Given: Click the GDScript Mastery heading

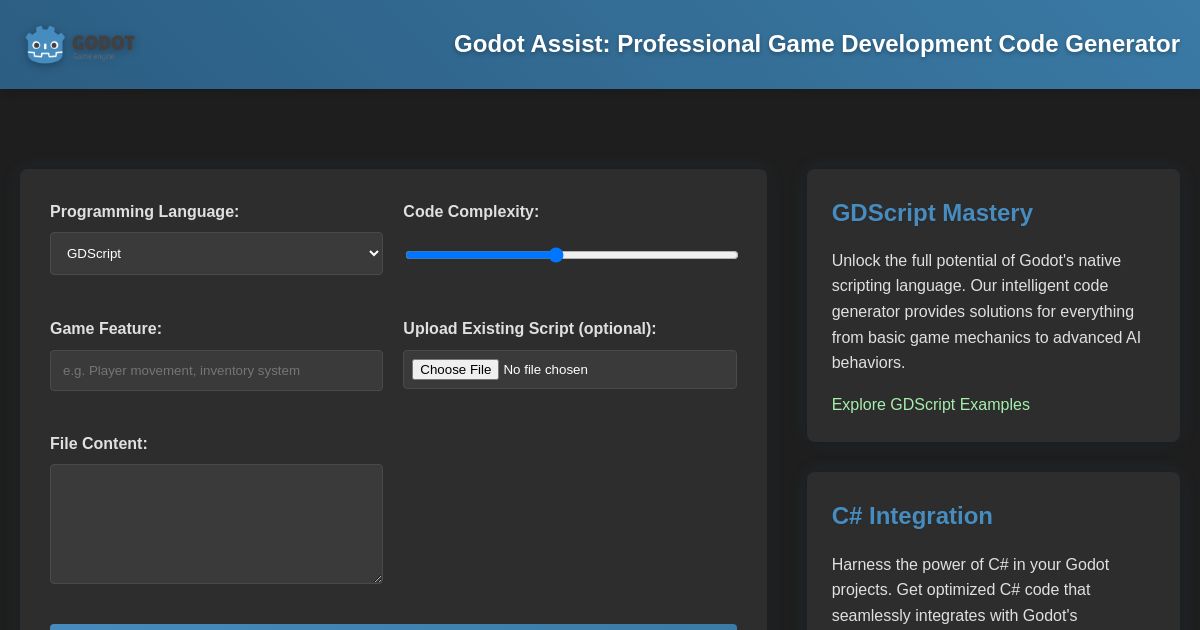Looking at the screenshot, I should pos(931,213).
